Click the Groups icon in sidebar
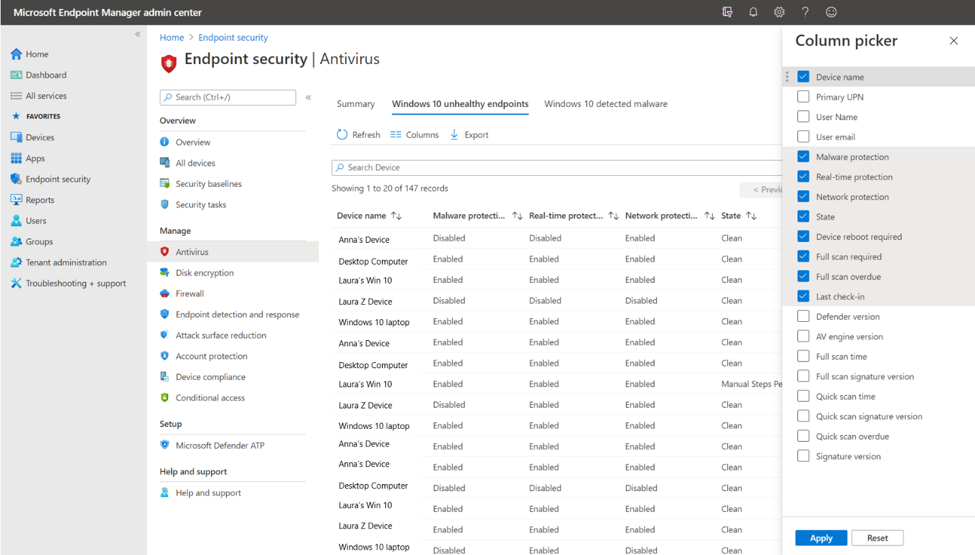The height and width of the screenshot is (555, 975). [16, 242]
